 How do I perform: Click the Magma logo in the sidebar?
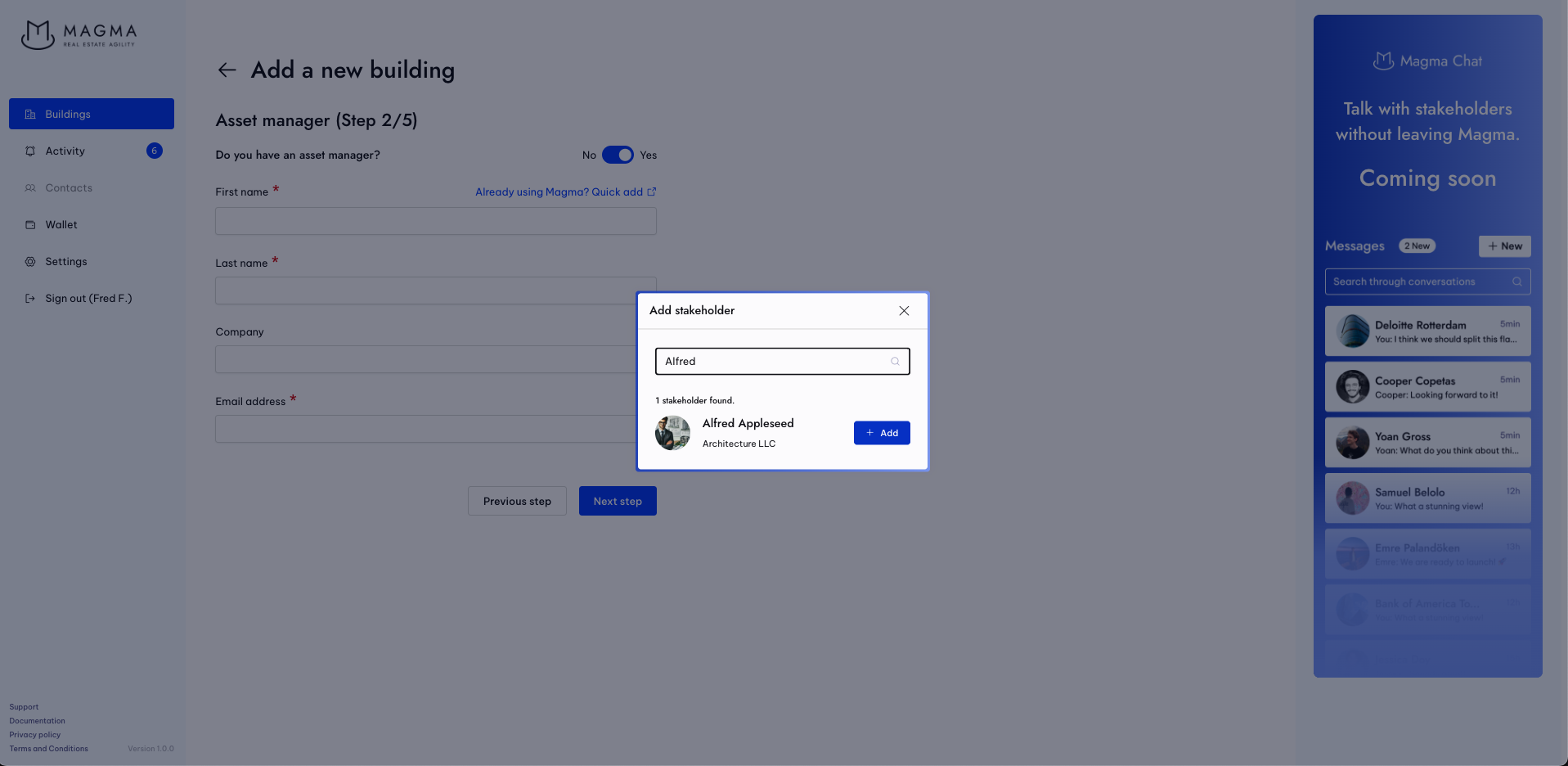pos(79,34)
